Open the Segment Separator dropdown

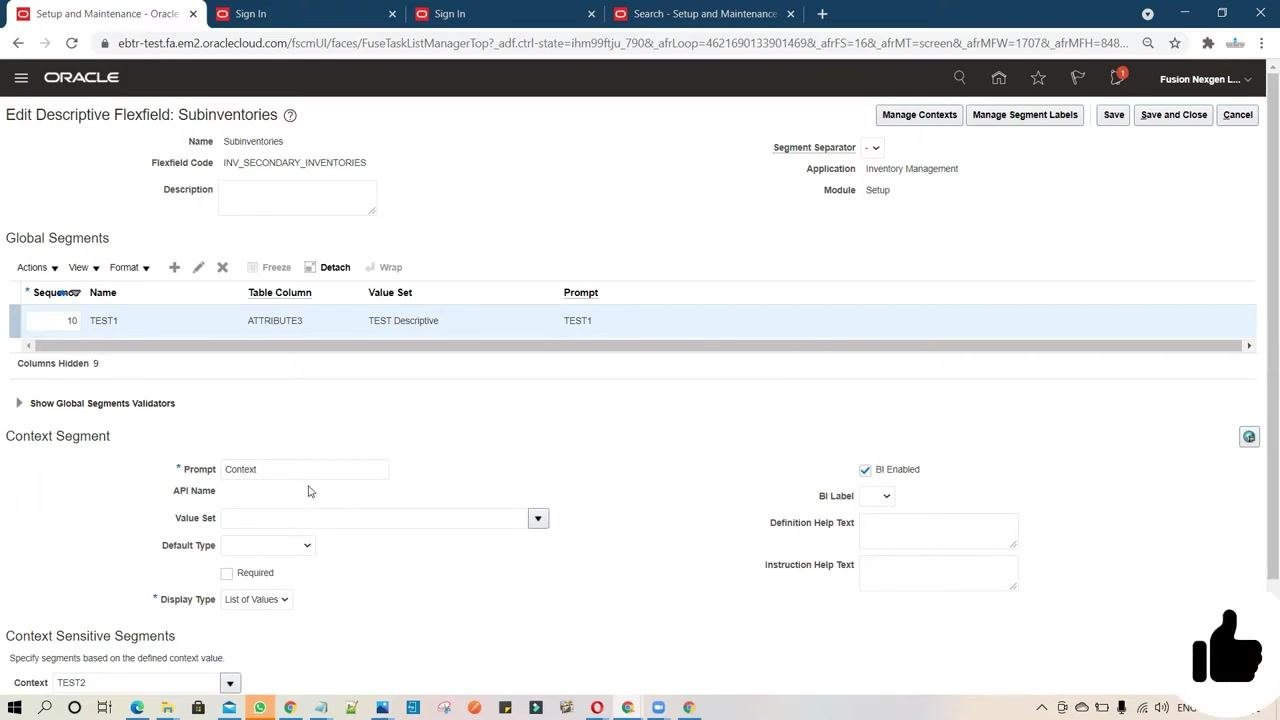tap(872, 148)
